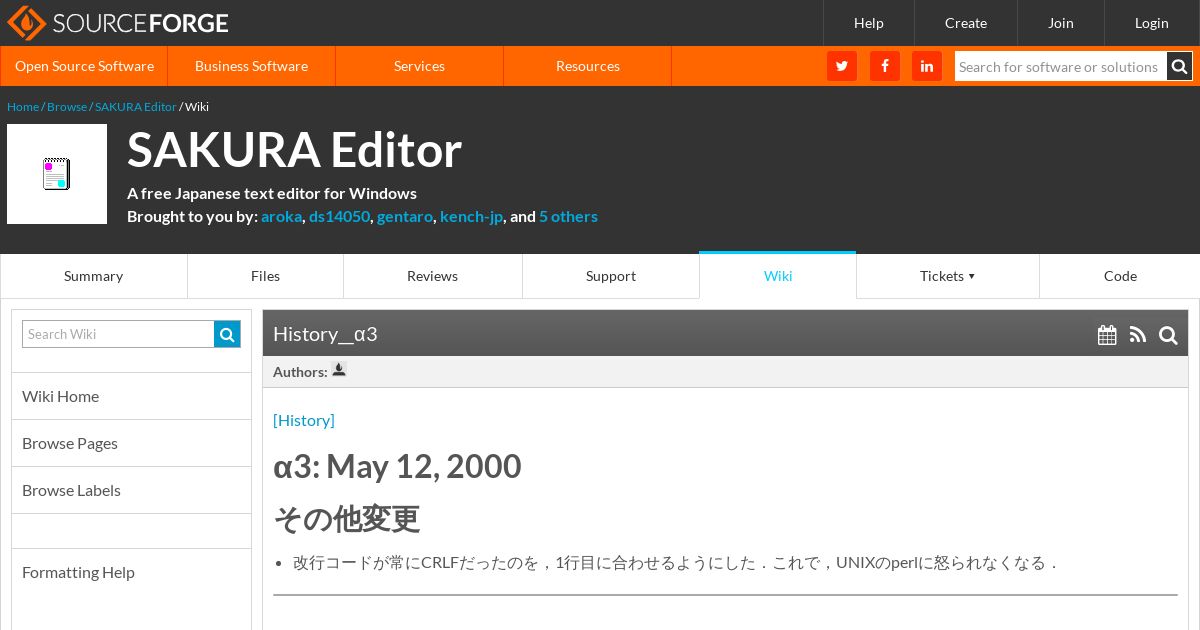The height and width of the screenshot is (630, 1200).
Task: Click search icon in History_α3 header
Action: 1168,335
